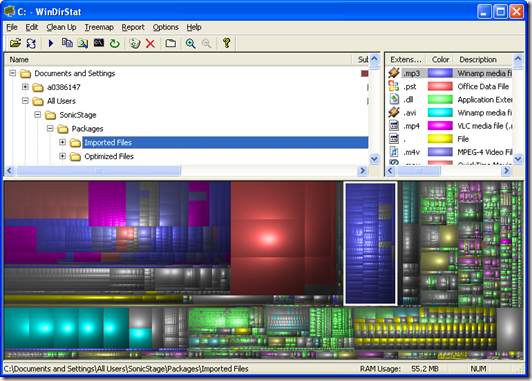Viewport: 532px width, 381px height.
Task: Click the yellow Help question mark icon
Action: click(226, 43)
